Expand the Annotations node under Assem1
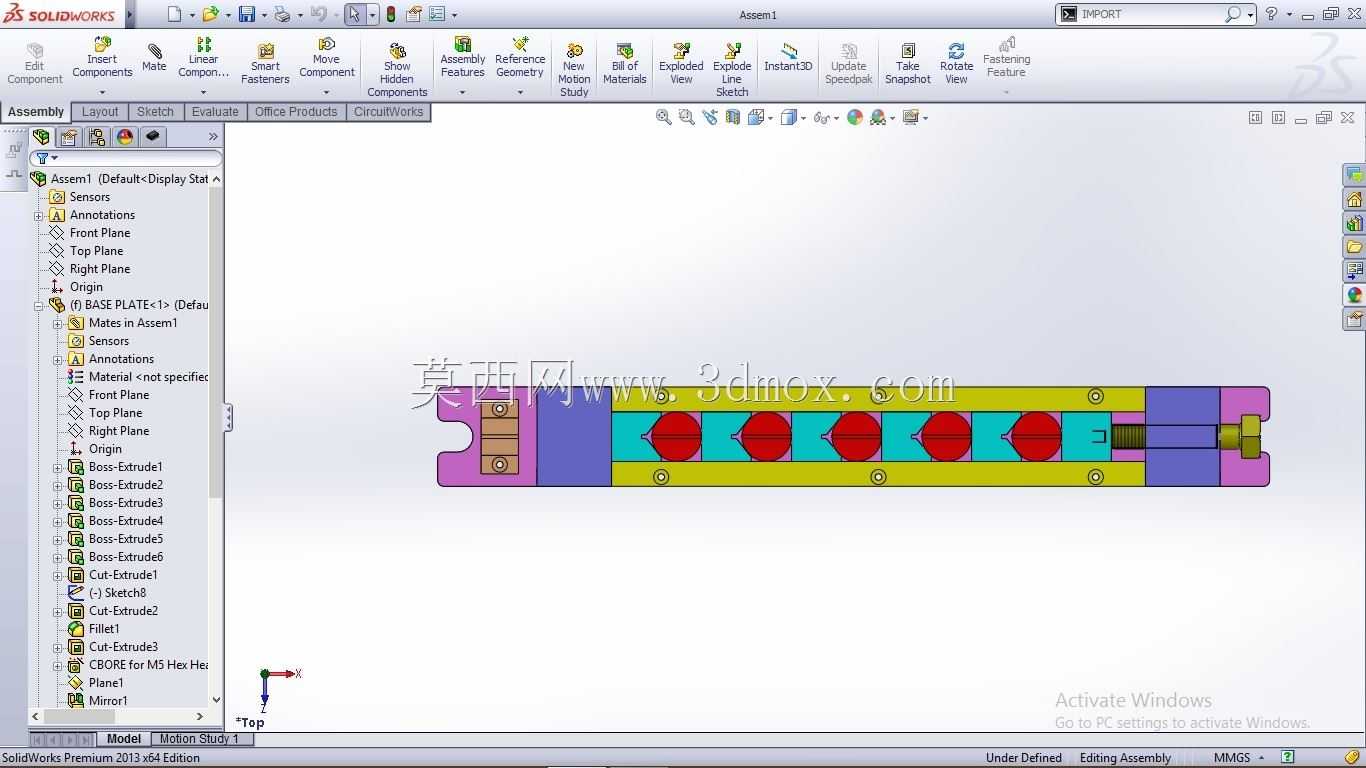The width and height of the screenshot is (1366, 768). pos(38,215)
